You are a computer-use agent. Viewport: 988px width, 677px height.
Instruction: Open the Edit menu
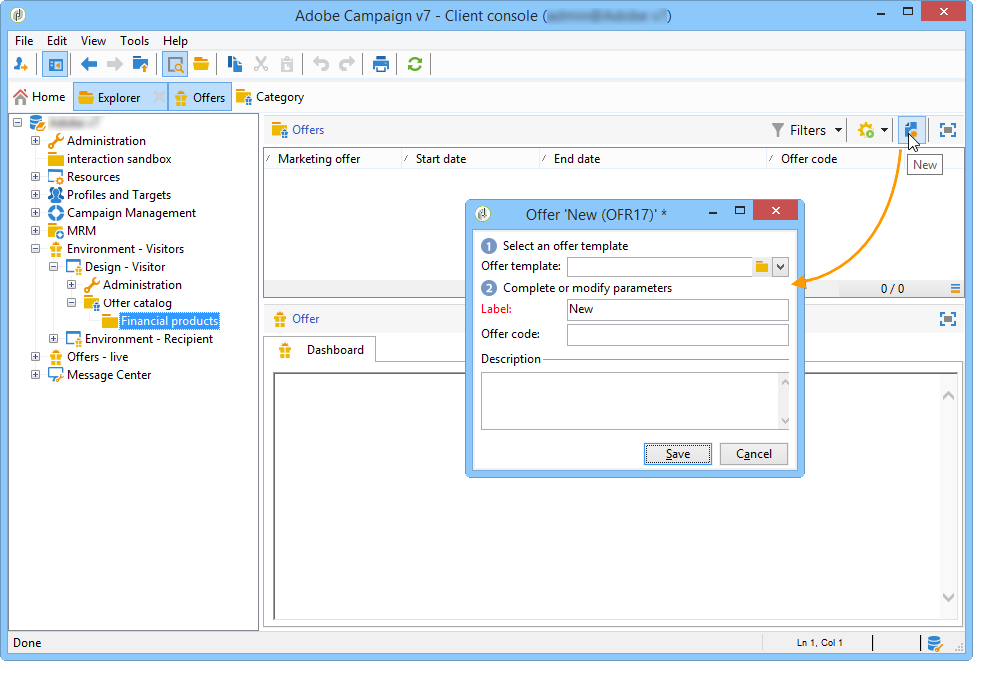[57, 40]
